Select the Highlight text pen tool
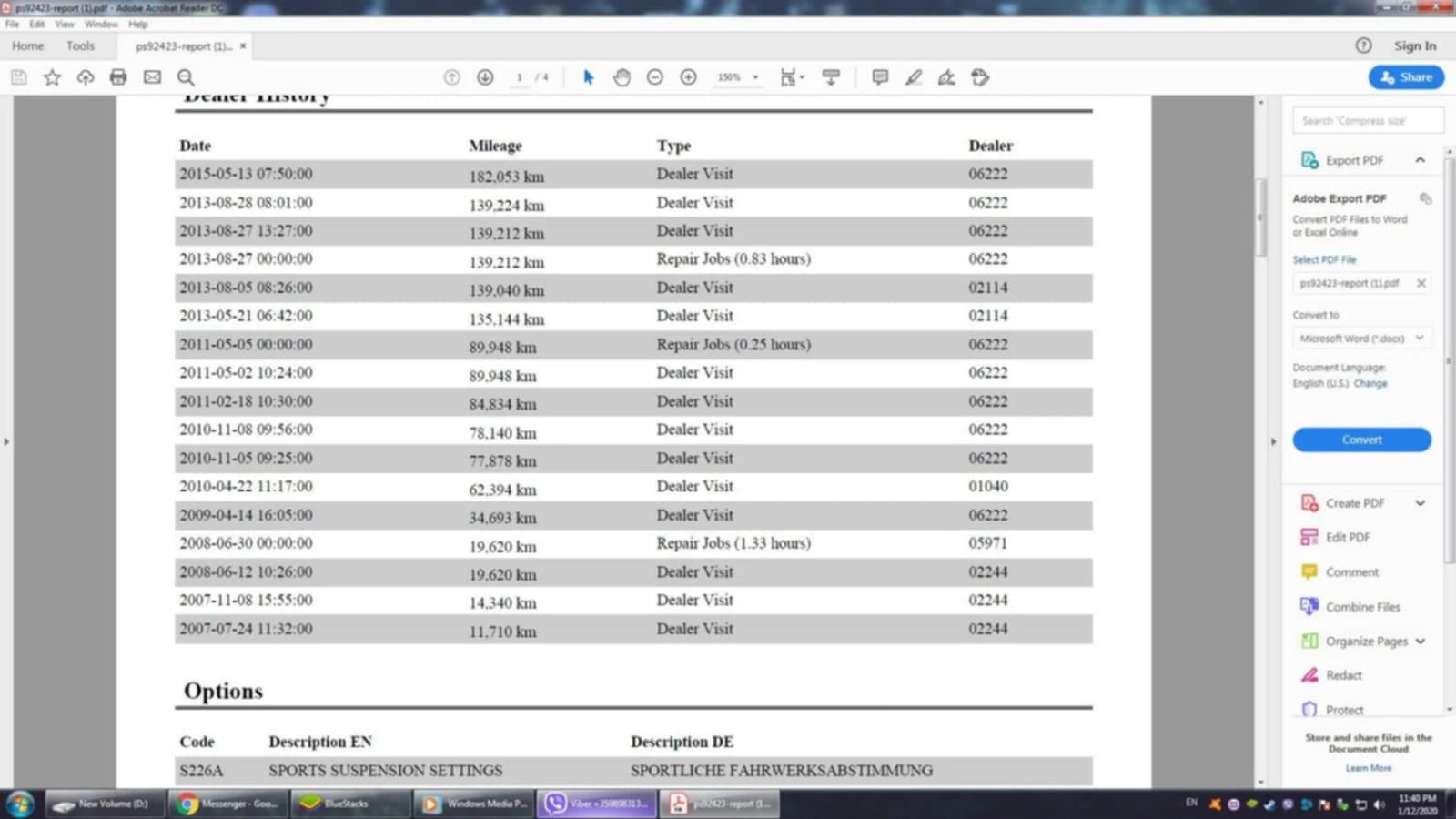This screenshot has width=1456, height=819. point(914,77)
